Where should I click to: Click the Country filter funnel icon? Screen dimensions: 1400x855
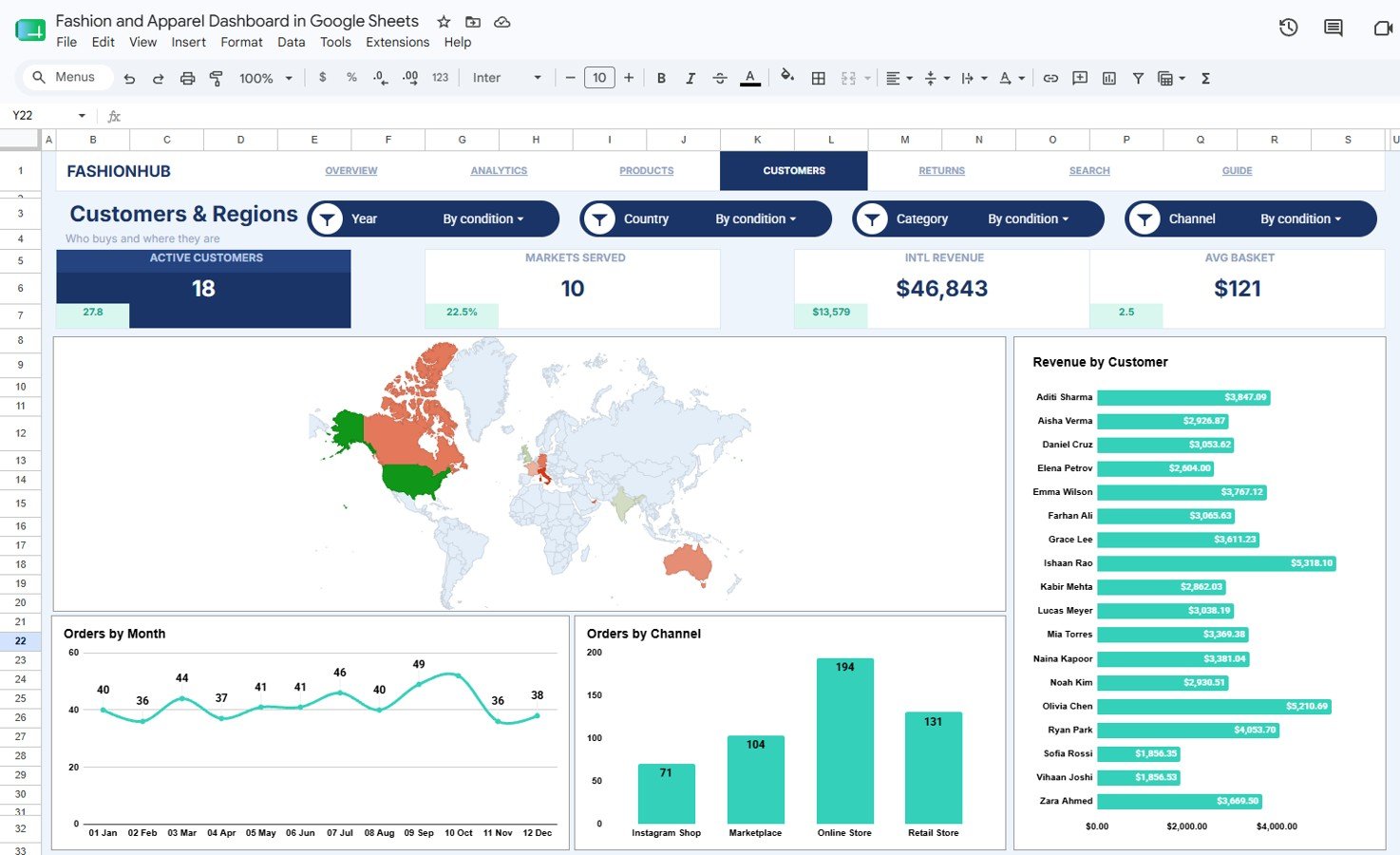tap(599, 218)
